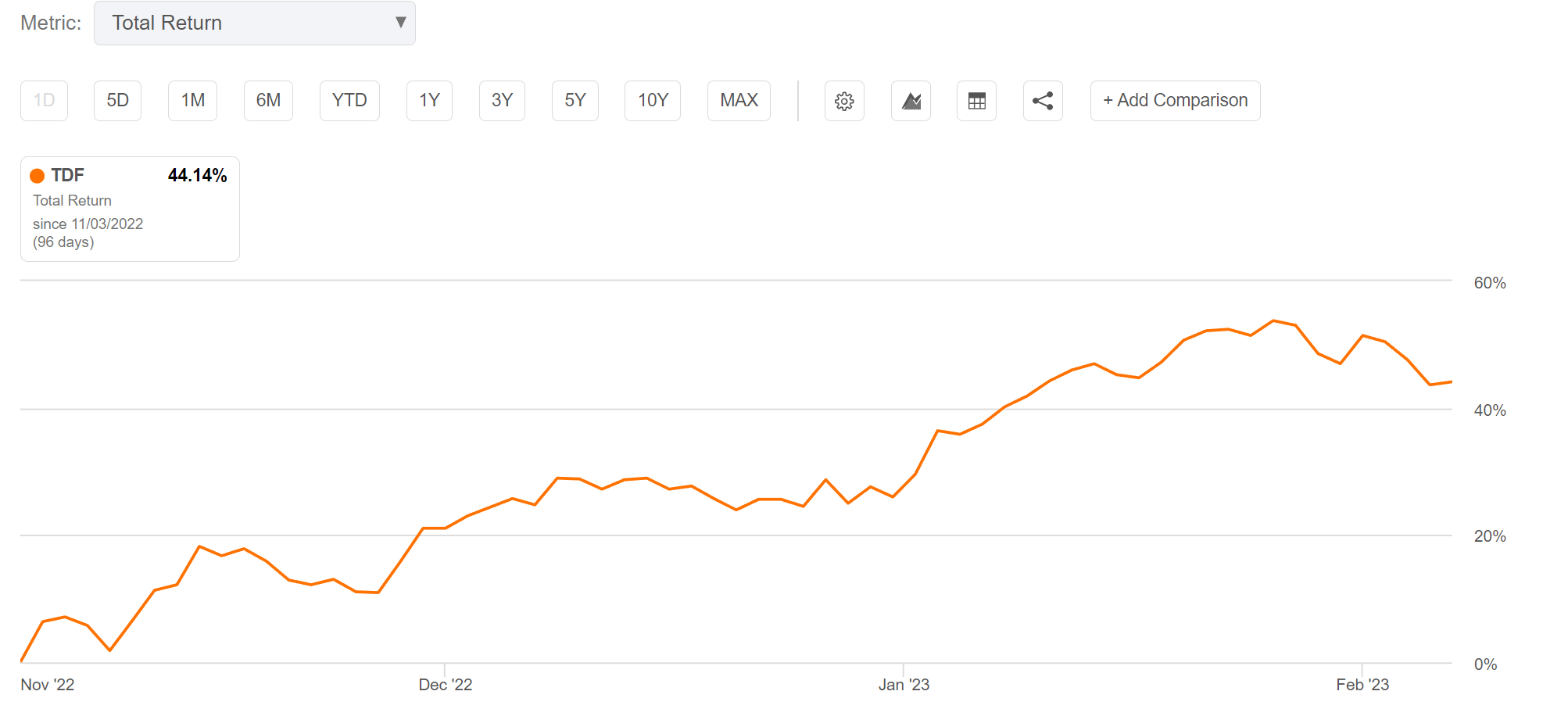
Task: Click the '(96 days)' text
Action: (63, 242)
